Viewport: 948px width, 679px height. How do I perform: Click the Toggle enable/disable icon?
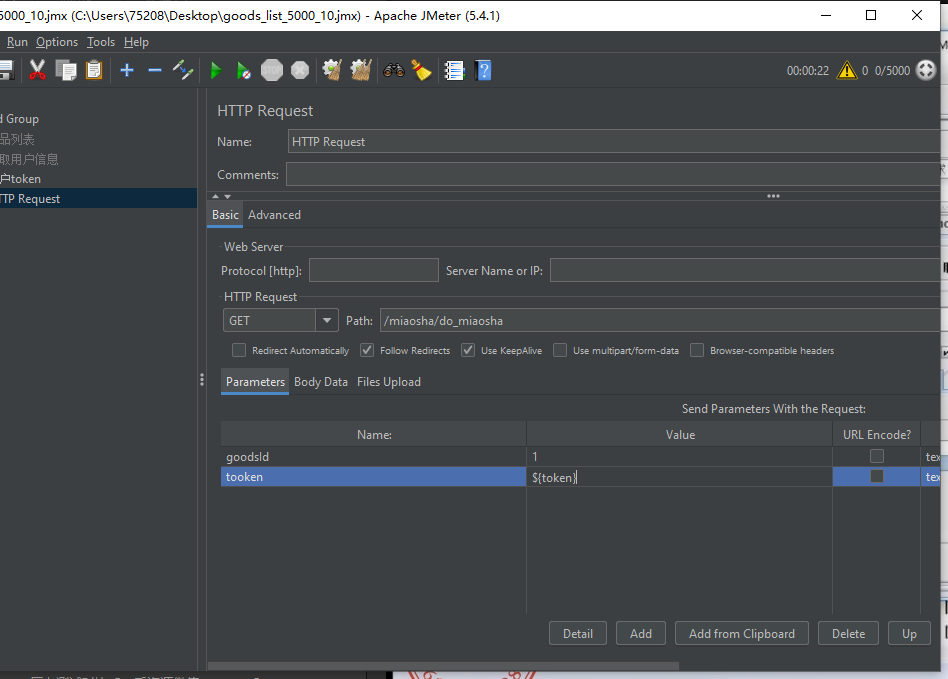coord(183,70)
